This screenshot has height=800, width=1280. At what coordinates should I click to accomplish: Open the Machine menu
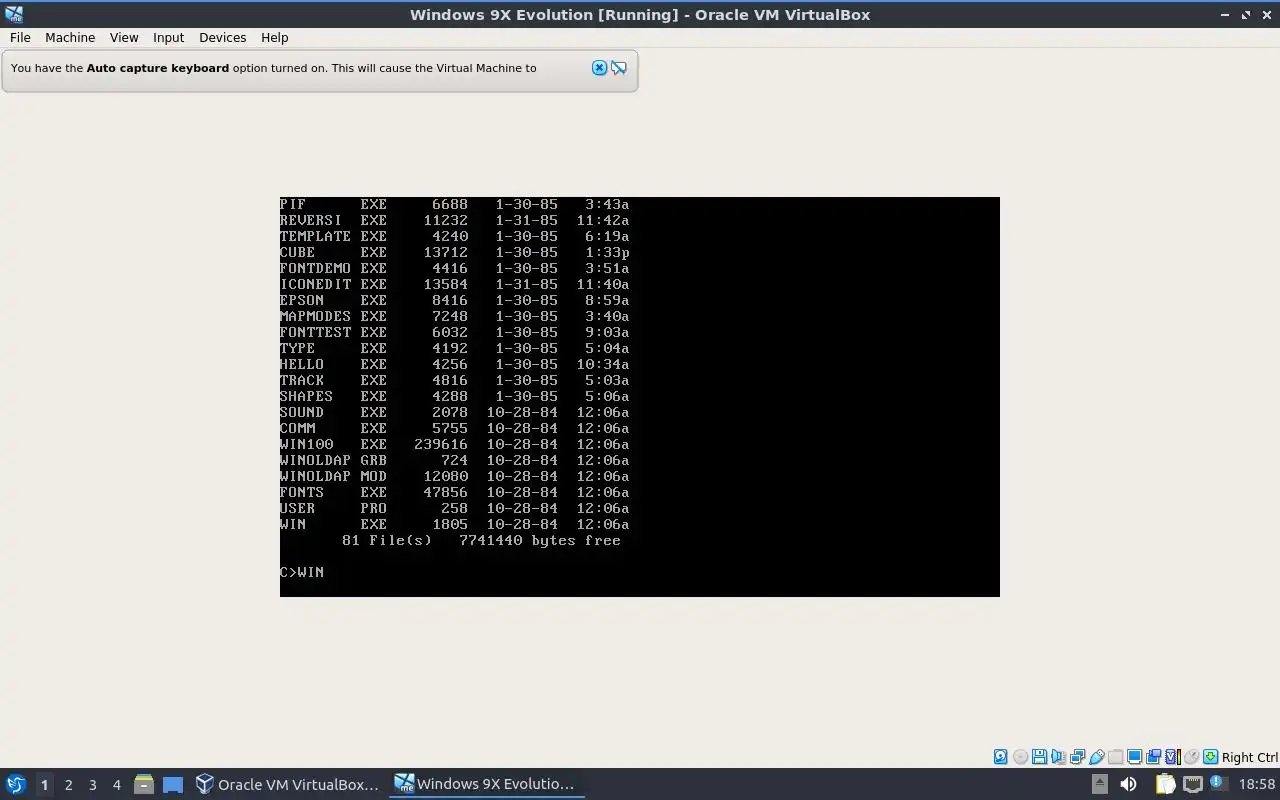point(70,37)
